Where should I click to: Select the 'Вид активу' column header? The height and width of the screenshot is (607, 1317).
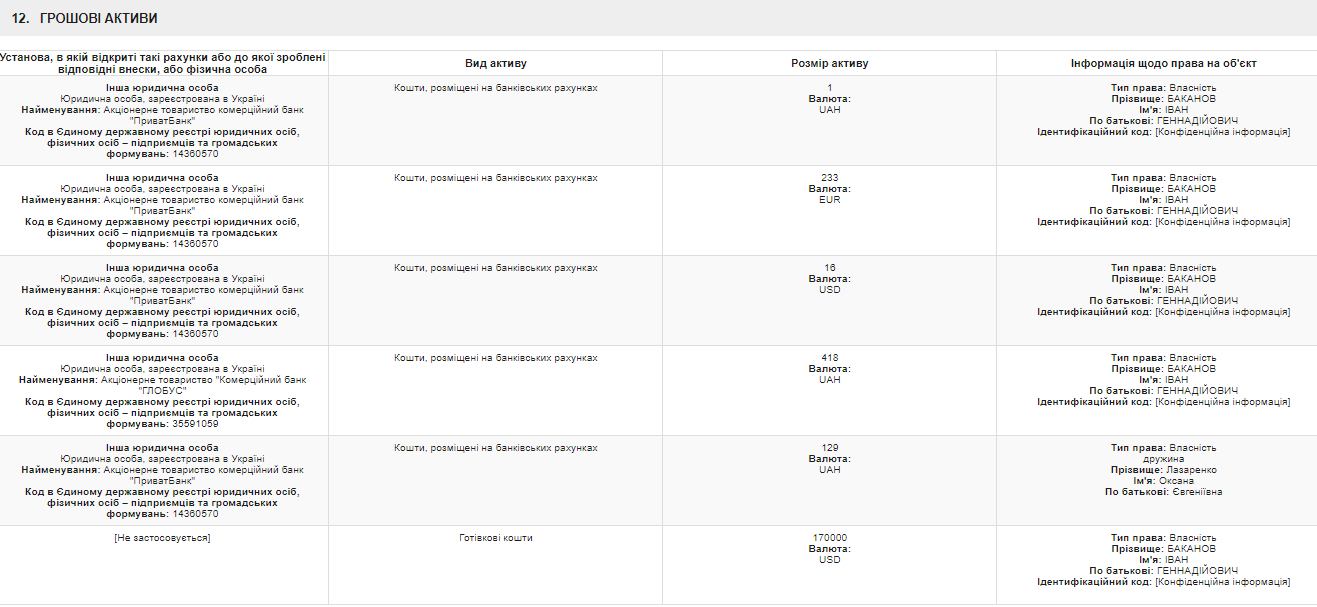(495, 63)
